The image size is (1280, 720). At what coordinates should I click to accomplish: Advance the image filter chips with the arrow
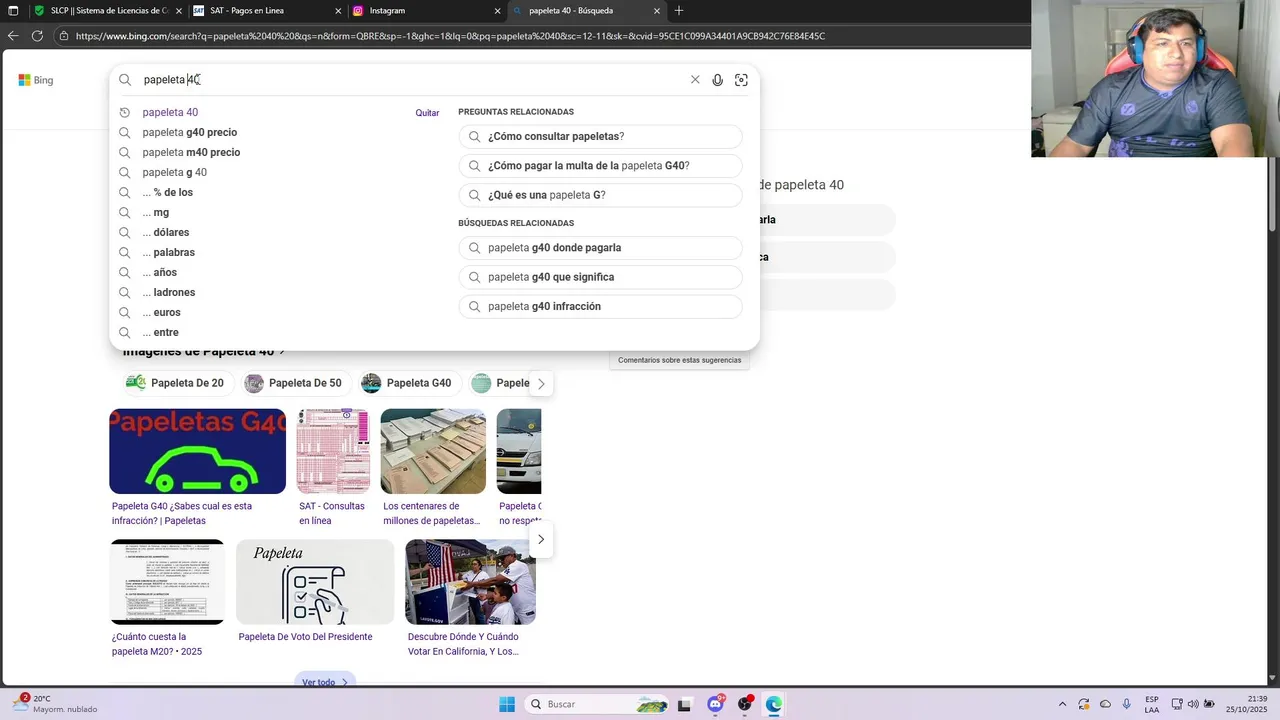pos(541,384)
